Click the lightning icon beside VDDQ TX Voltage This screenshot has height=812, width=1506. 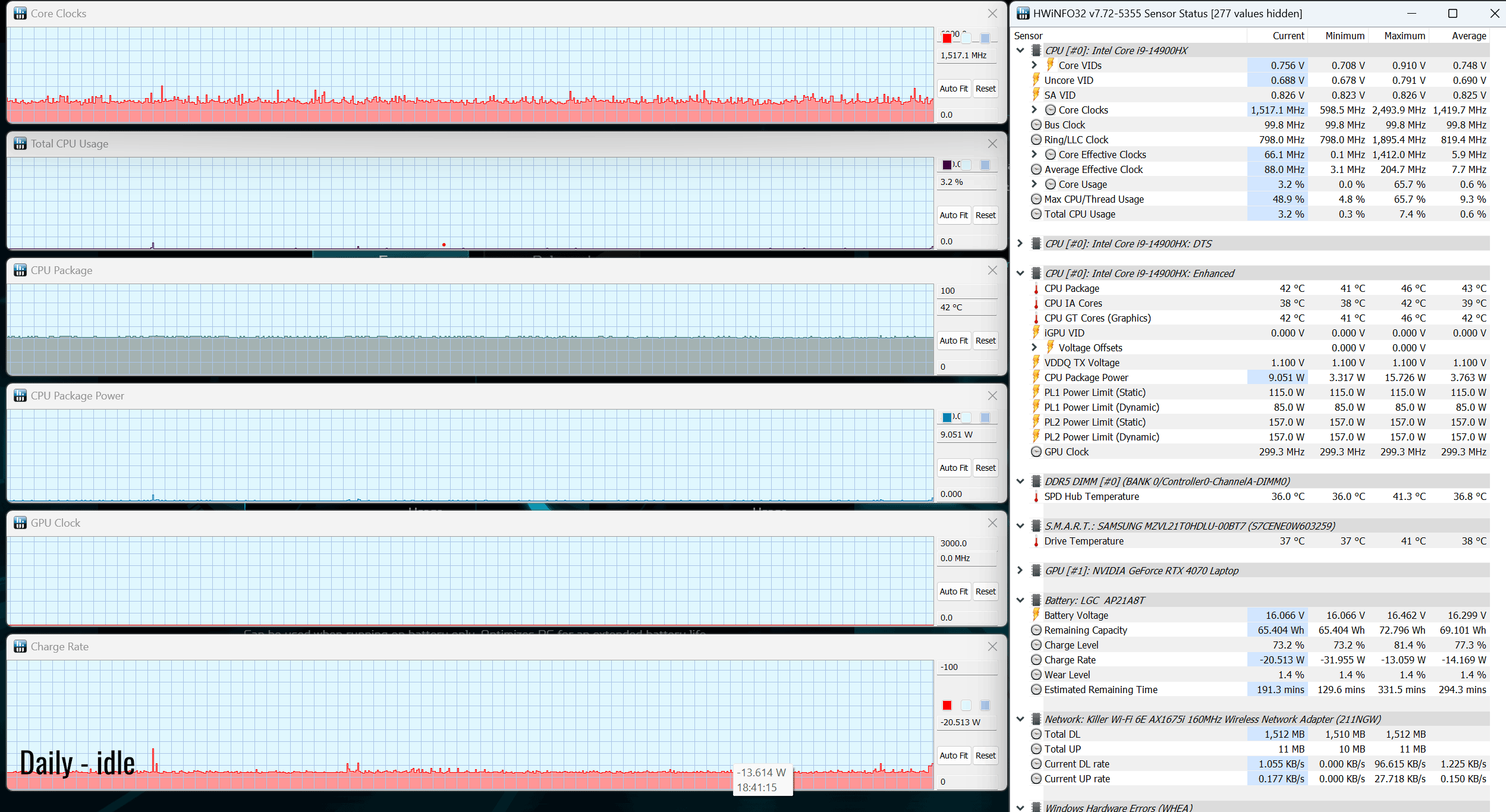pos(1036,362)
